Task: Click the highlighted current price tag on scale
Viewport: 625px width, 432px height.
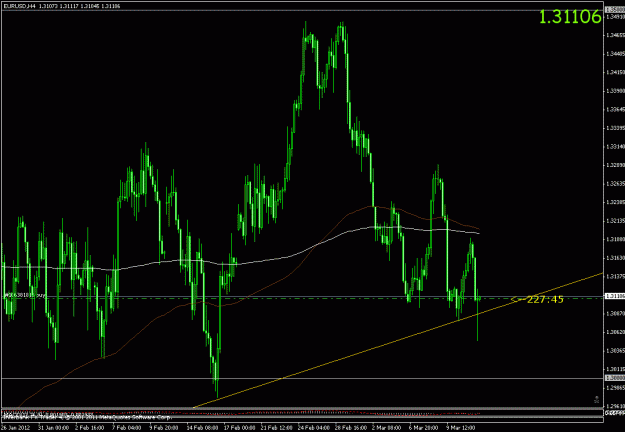Action: pyautogui.click(x=615, y=296)
